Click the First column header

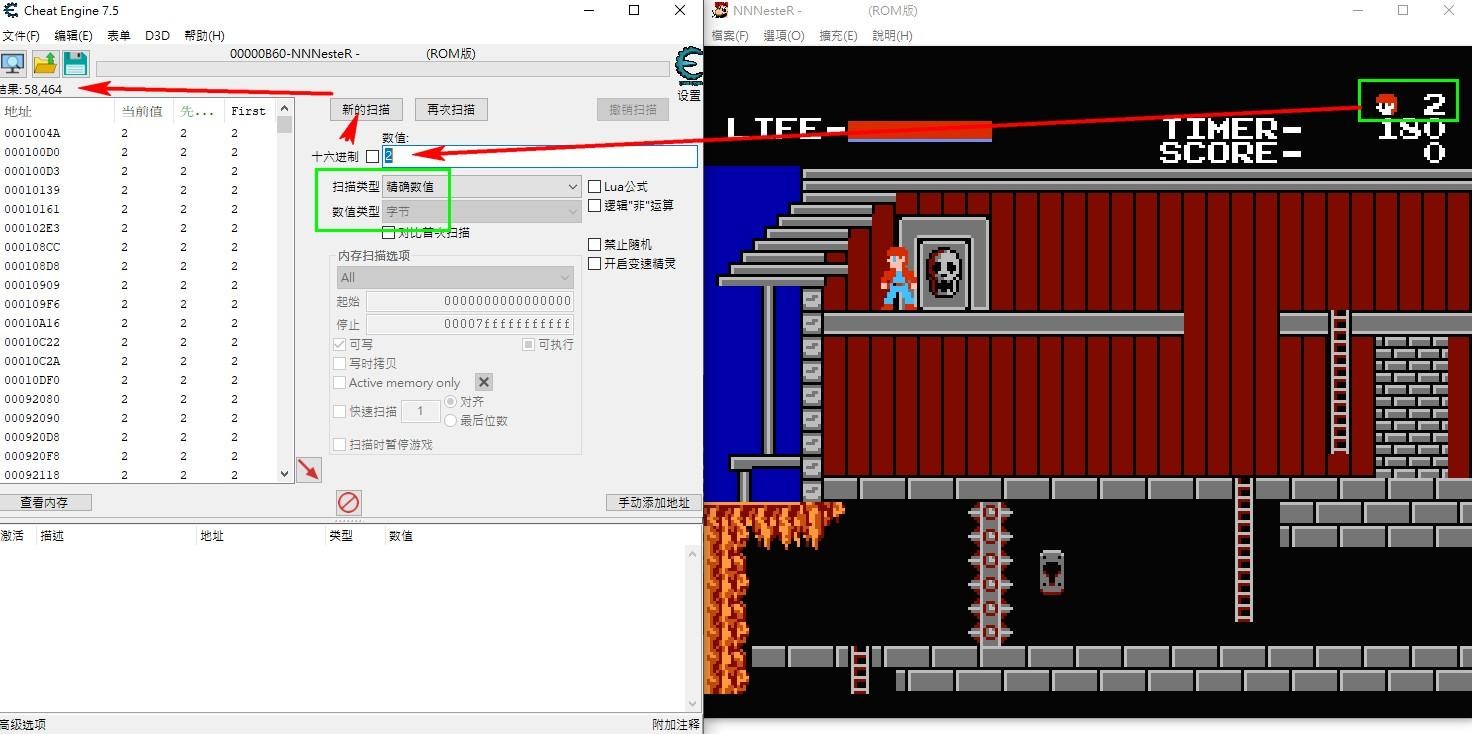(251, 111)
